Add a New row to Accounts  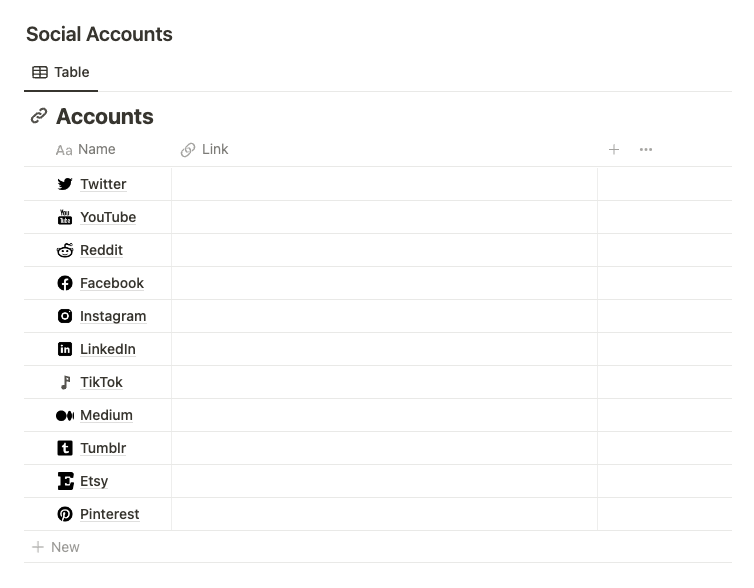click(x=56, y=547)
